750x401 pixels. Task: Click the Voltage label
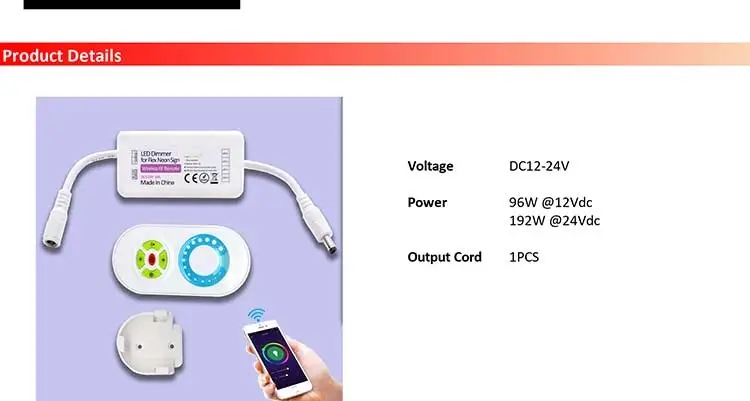430,166
